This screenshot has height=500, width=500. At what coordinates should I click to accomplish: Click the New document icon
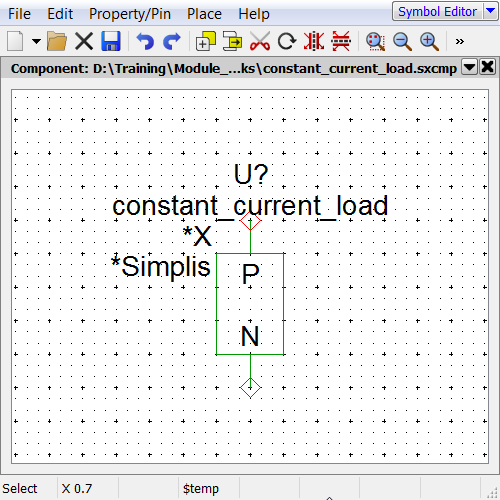coord(15,41)
